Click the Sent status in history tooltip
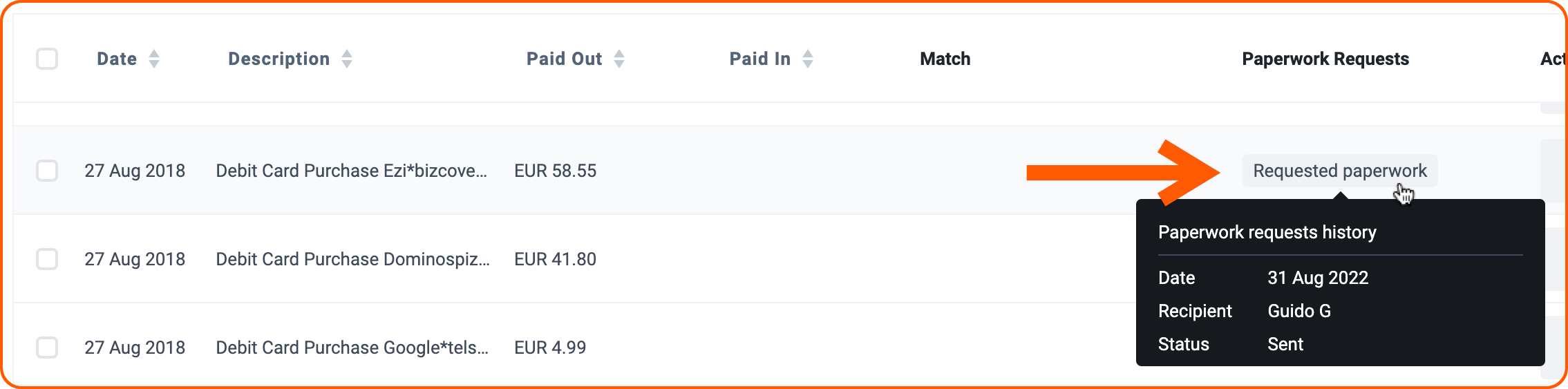The image size is (1568, 389). tap(1285, 344)
